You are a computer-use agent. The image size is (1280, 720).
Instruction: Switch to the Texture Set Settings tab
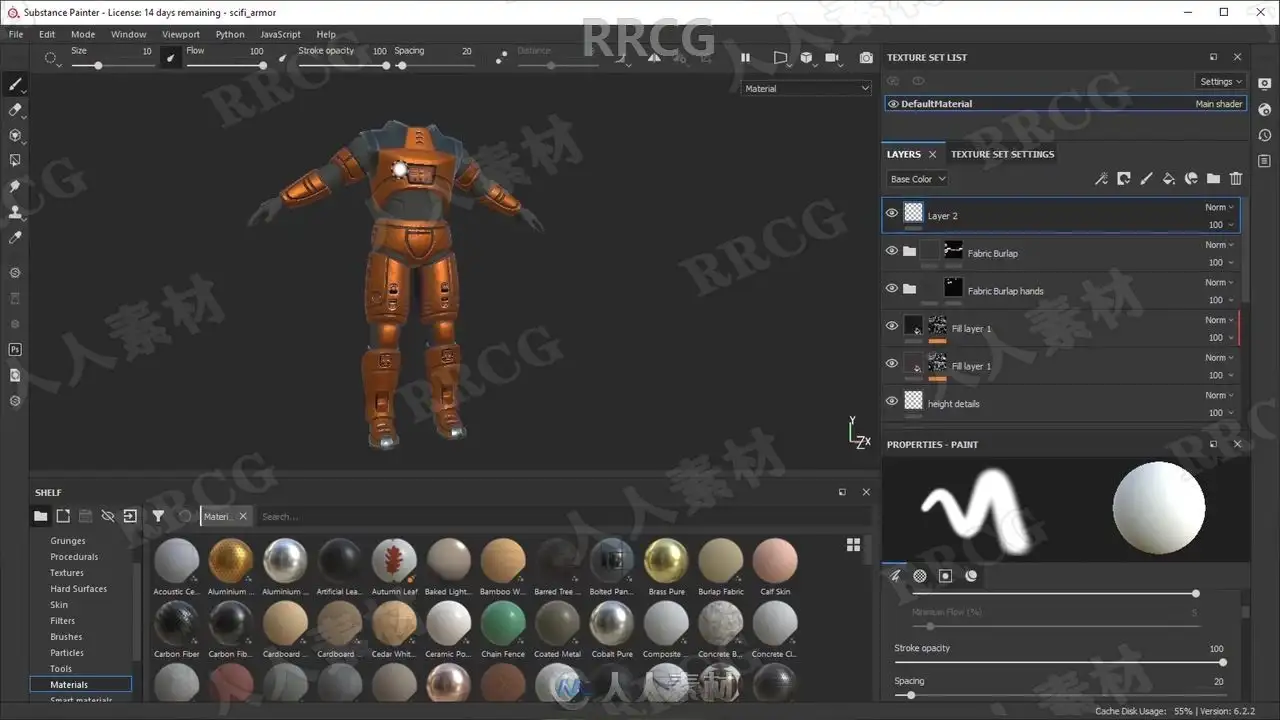point(1002,154)
